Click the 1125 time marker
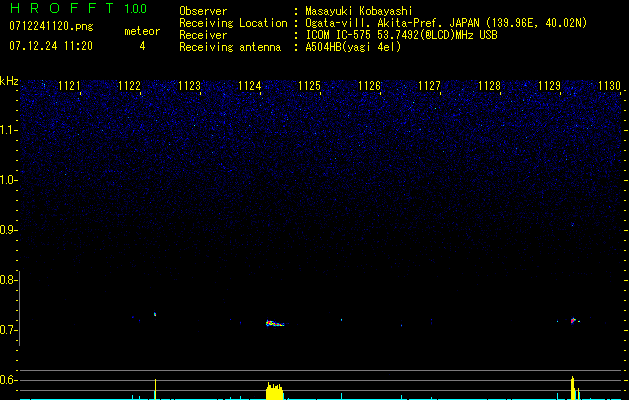Screen dimensions: 629x400 [x=310, y=86]
